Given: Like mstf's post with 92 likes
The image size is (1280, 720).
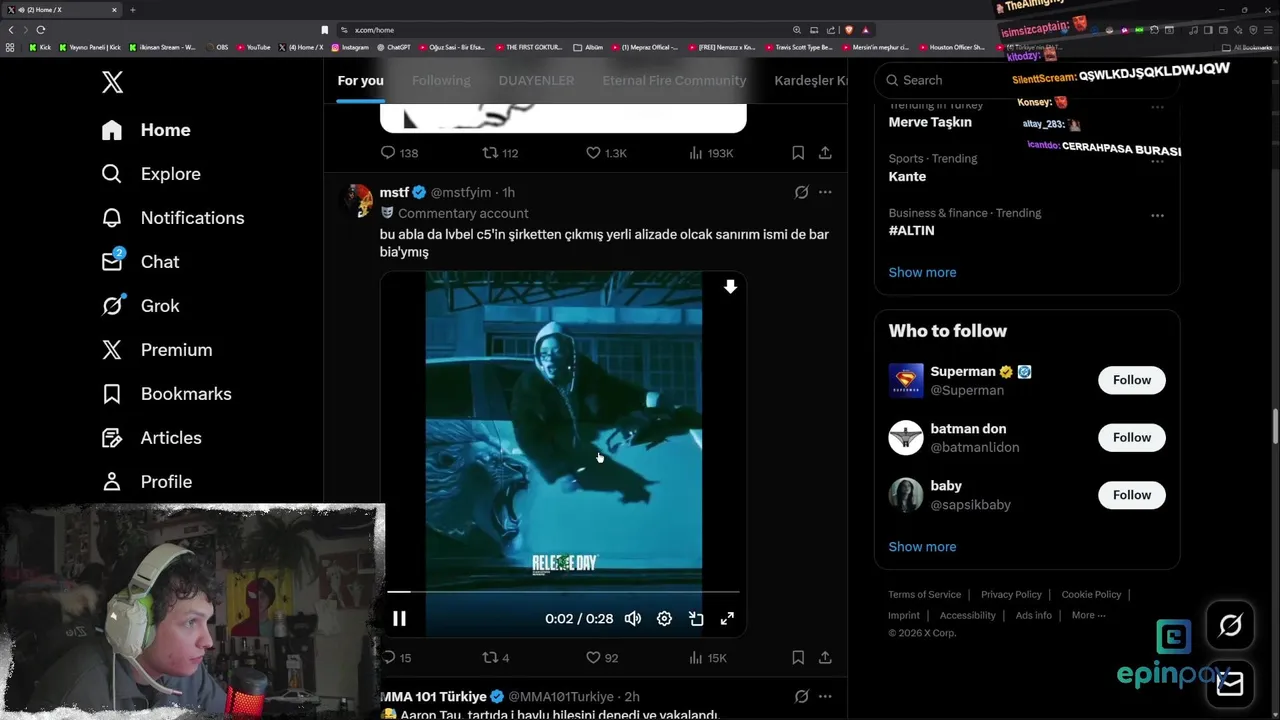Looking at the screenshot, I should [x=602, y=658].
